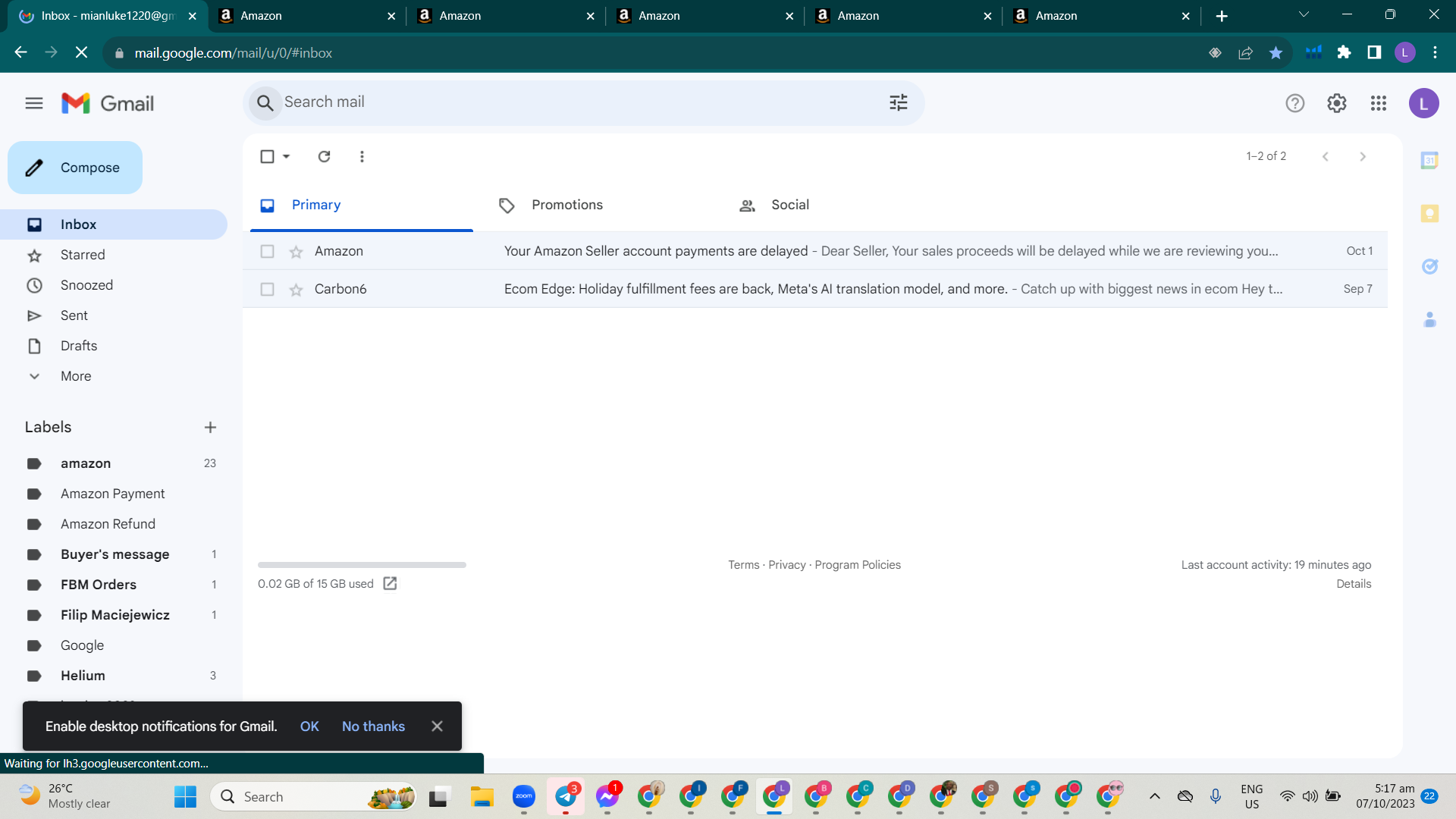1456x819 pixels.
Task: Bookmark this tab star icon in address bar
Action: pos(1276,52)
